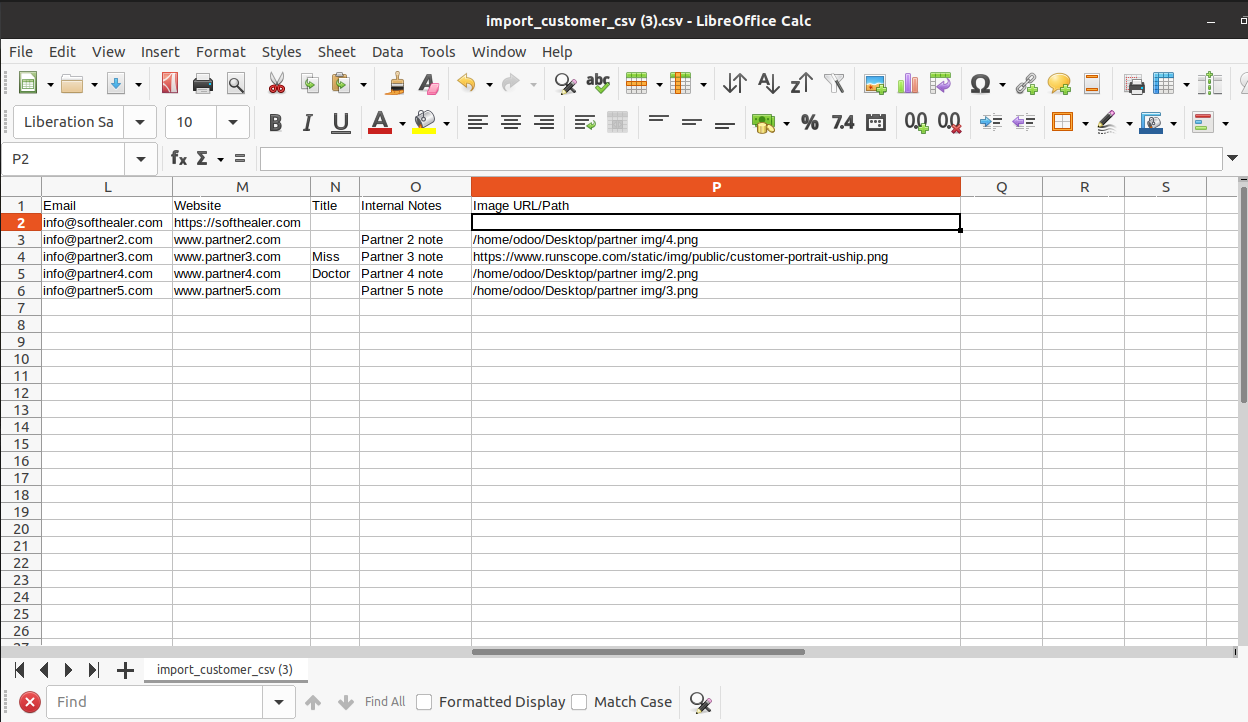Click the Find All button
Viewport: 1248px width, 722px height.
(x=385, y=702)
